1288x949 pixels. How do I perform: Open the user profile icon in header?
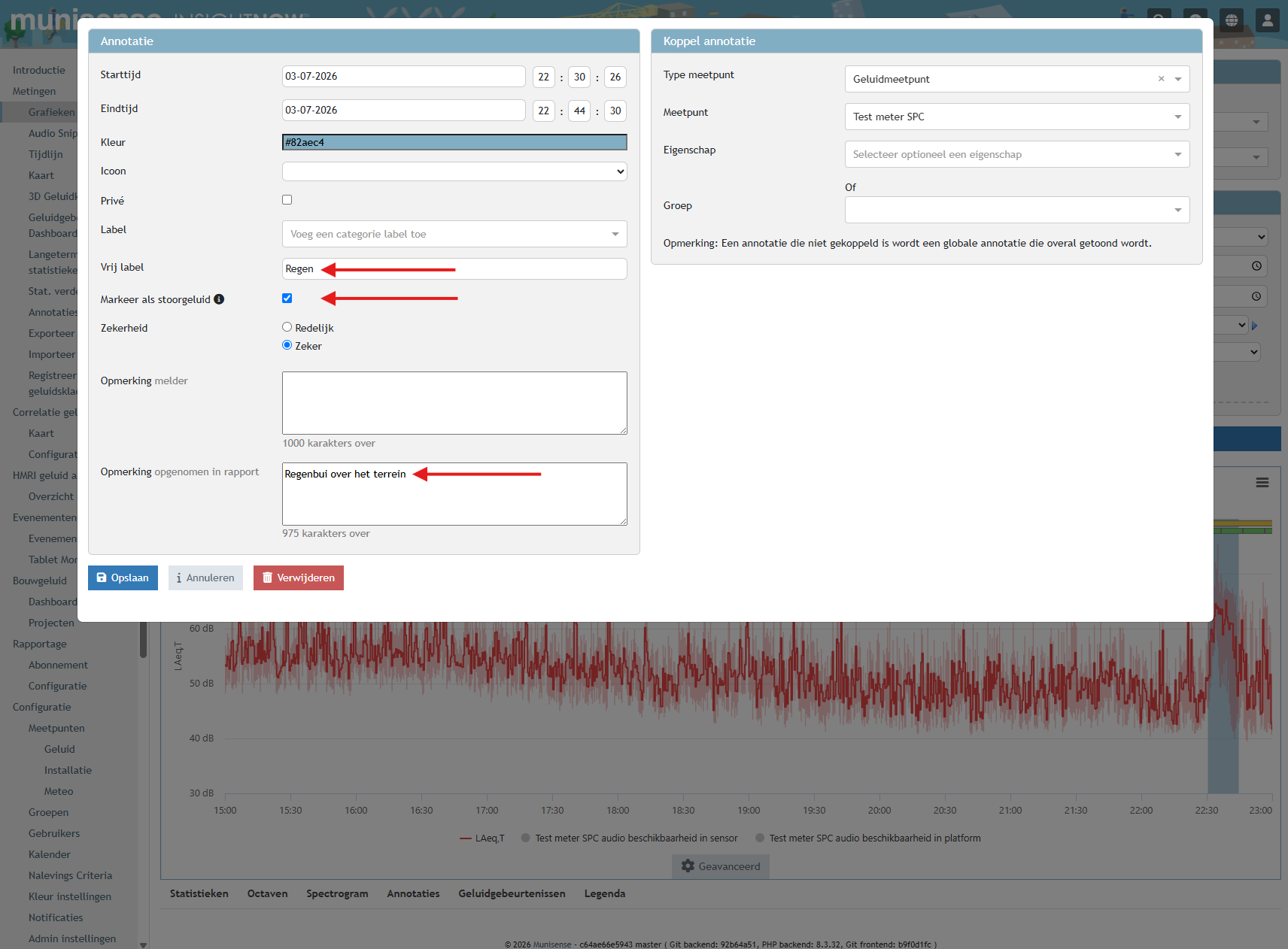[1268, 20]
